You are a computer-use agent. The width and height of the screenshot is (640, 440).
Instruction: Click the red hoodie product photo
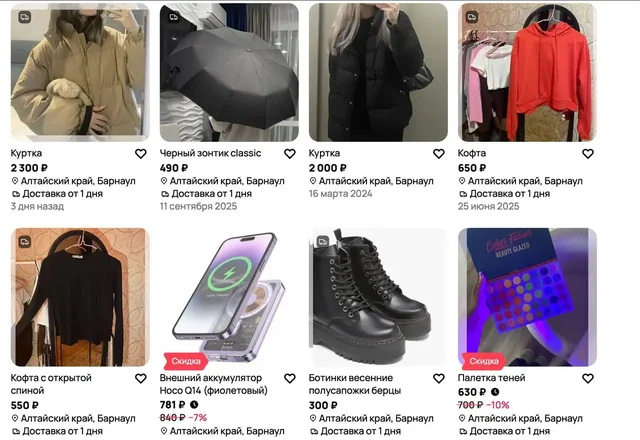[527, 72]
